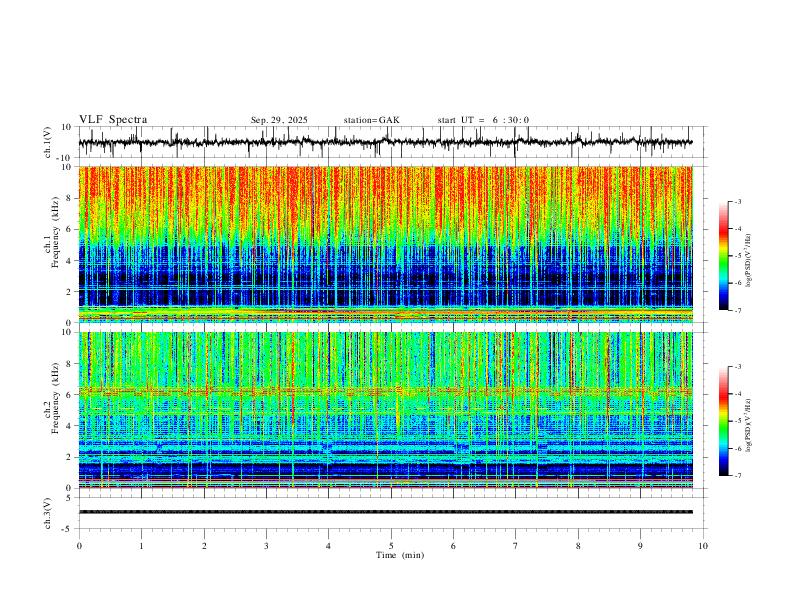This screenshot has width=792, height=612.
Task: Click the "5" tick on the Time axis
Action: click(x=391, y=546)
